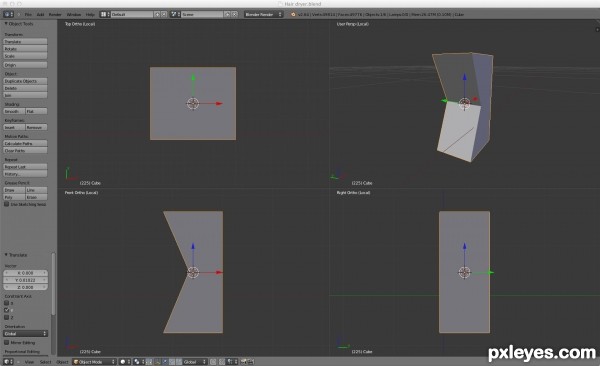Viewport: 600px width, 366px height.
Task: Click the screen layout browse icon
Action: click(104, 14)
